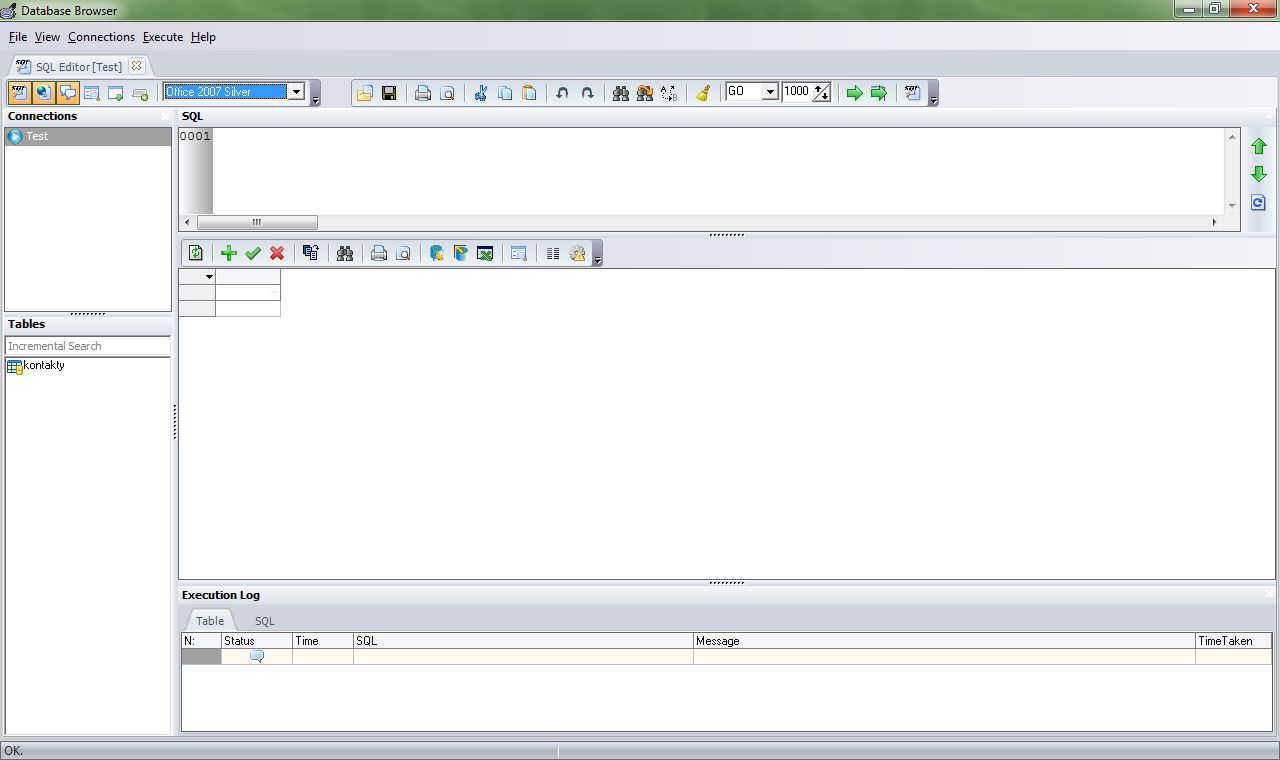Refresh the result set data
The image size is (1280, 760).
pyautogui.click(x=195, y=252)
